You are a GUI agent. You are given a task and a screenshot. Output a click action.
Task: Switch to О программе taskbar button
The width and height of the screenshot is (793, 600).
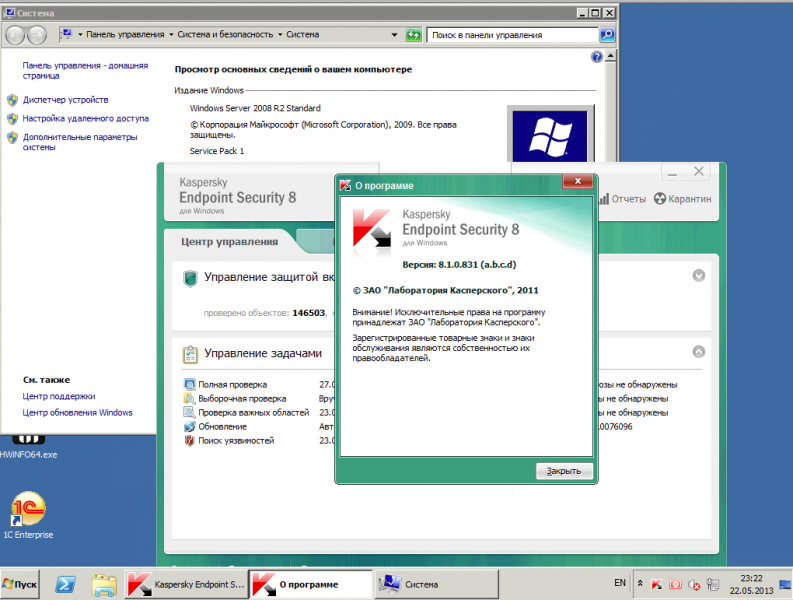pos(311,584)
